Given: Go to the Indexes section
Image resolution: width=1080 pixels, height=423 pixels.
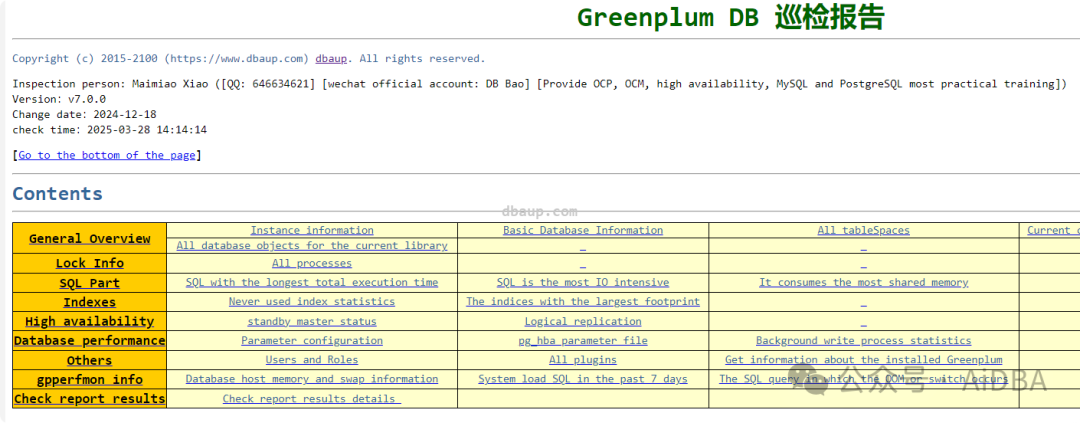Looking at the screenshot, I should click(x=90, y=302).
